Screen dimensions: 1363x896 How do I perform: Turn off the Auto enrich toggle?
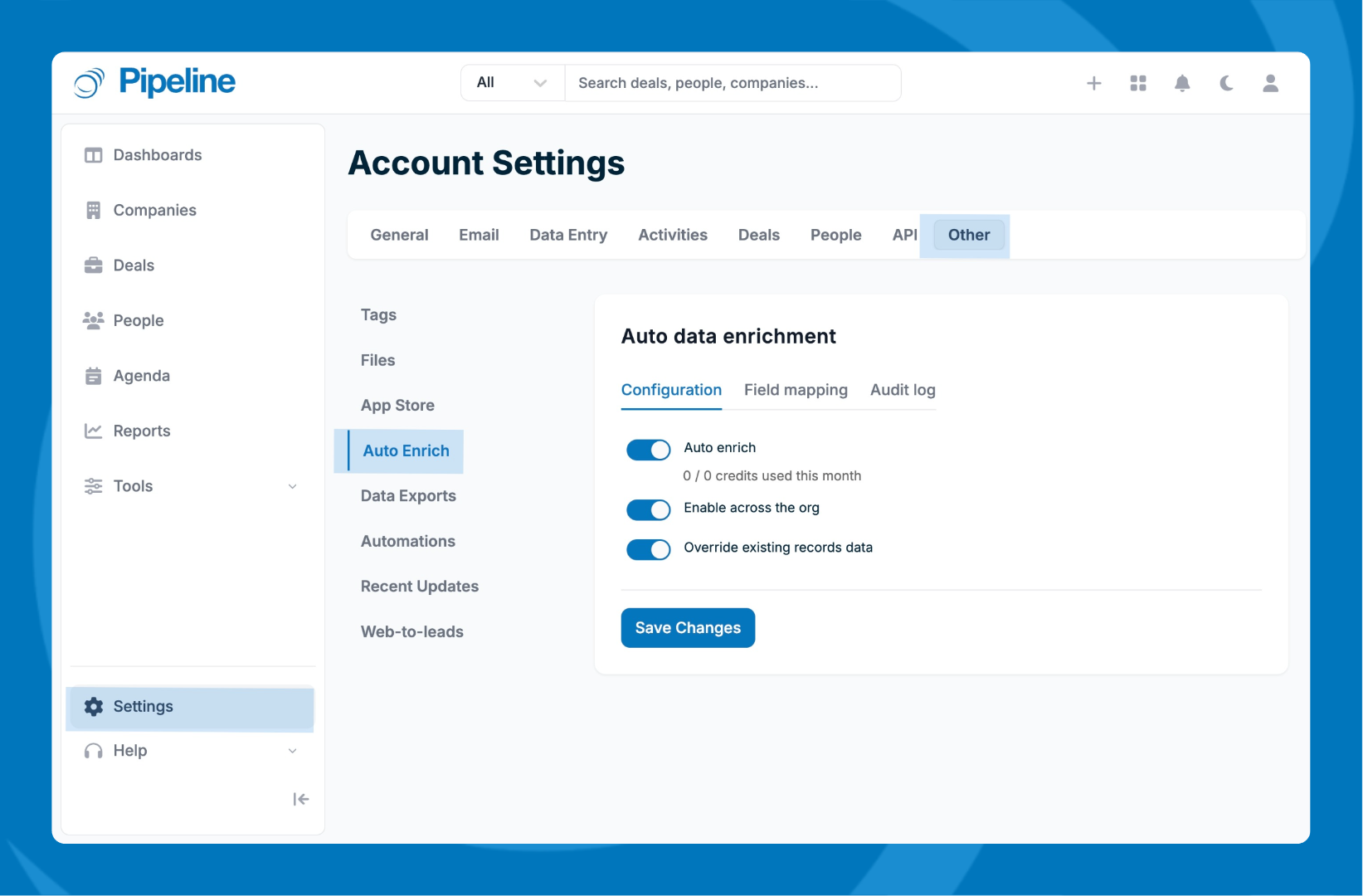[648, 450]
